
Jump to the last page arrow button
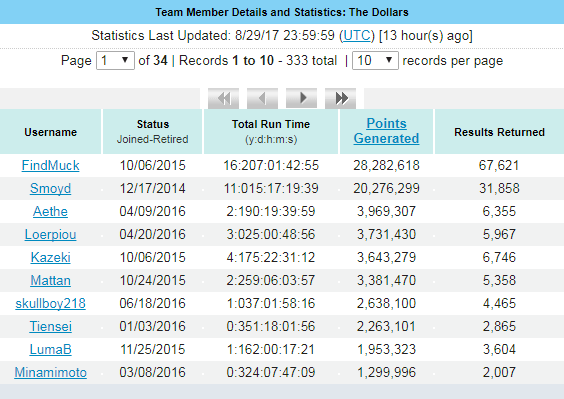click(340, 98)
